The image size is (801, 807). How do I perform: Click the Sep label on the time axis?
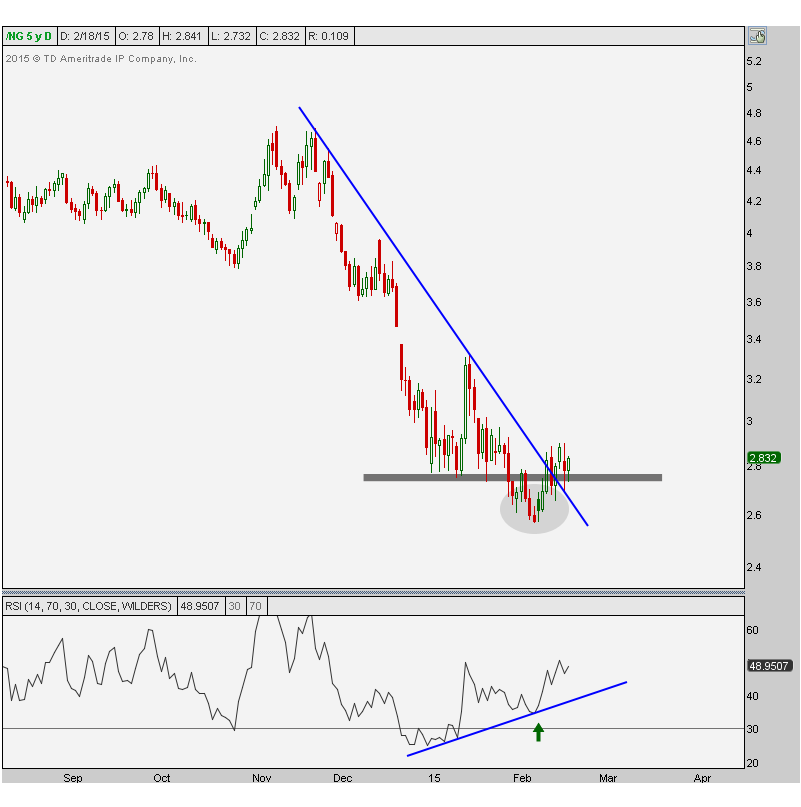(73, 778)
